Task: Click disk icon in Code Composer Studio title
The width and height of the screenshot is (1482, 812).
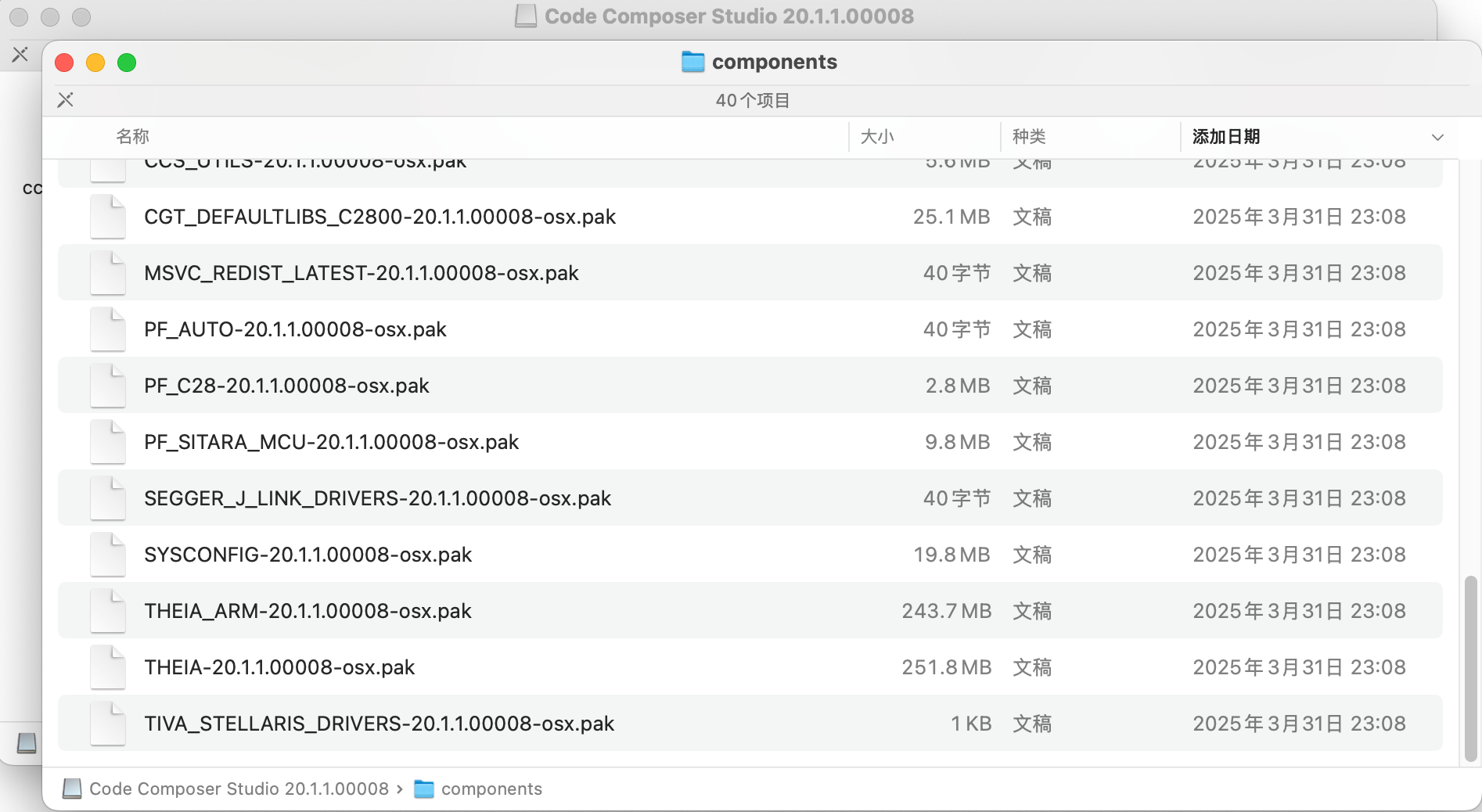Action: [x=526, y=16]
